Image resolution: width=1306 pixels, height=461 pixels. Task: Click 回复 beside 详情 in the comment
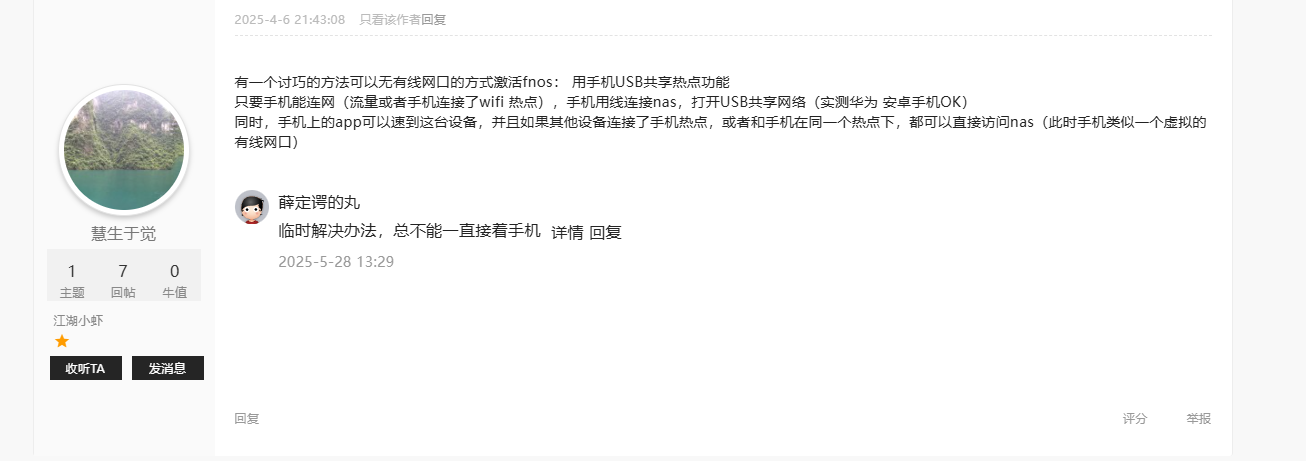tap(605, 232)
